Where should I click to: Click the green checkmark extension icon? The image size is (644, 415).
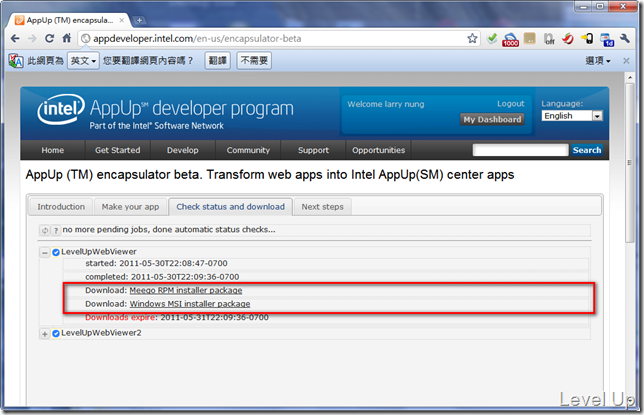[492, 39]
